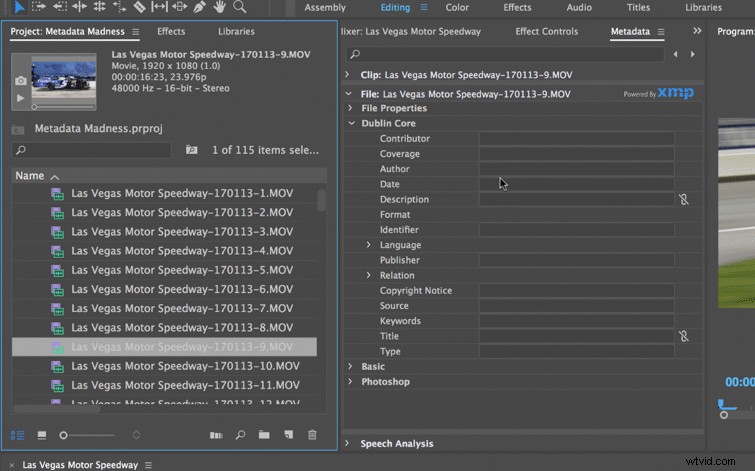Viewport: 755px width, 471px height.
Task: Expand the Clip metadata section
Action: coord(347,75)
